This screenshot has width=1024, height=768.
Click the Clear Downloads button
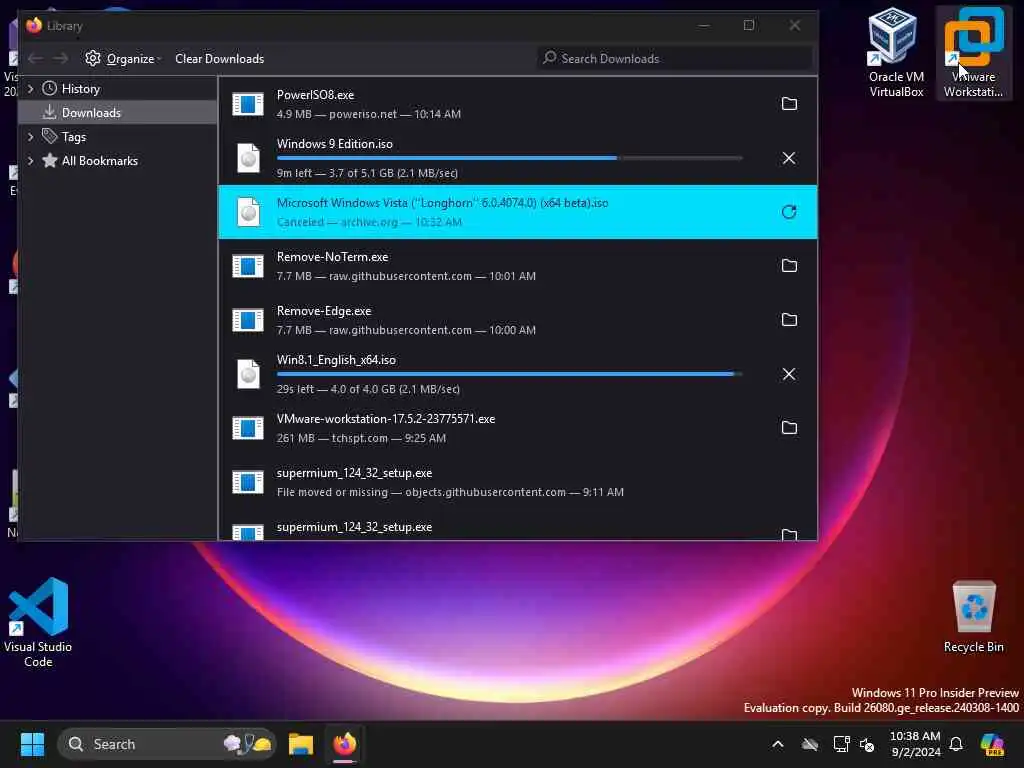coord(219,59)
